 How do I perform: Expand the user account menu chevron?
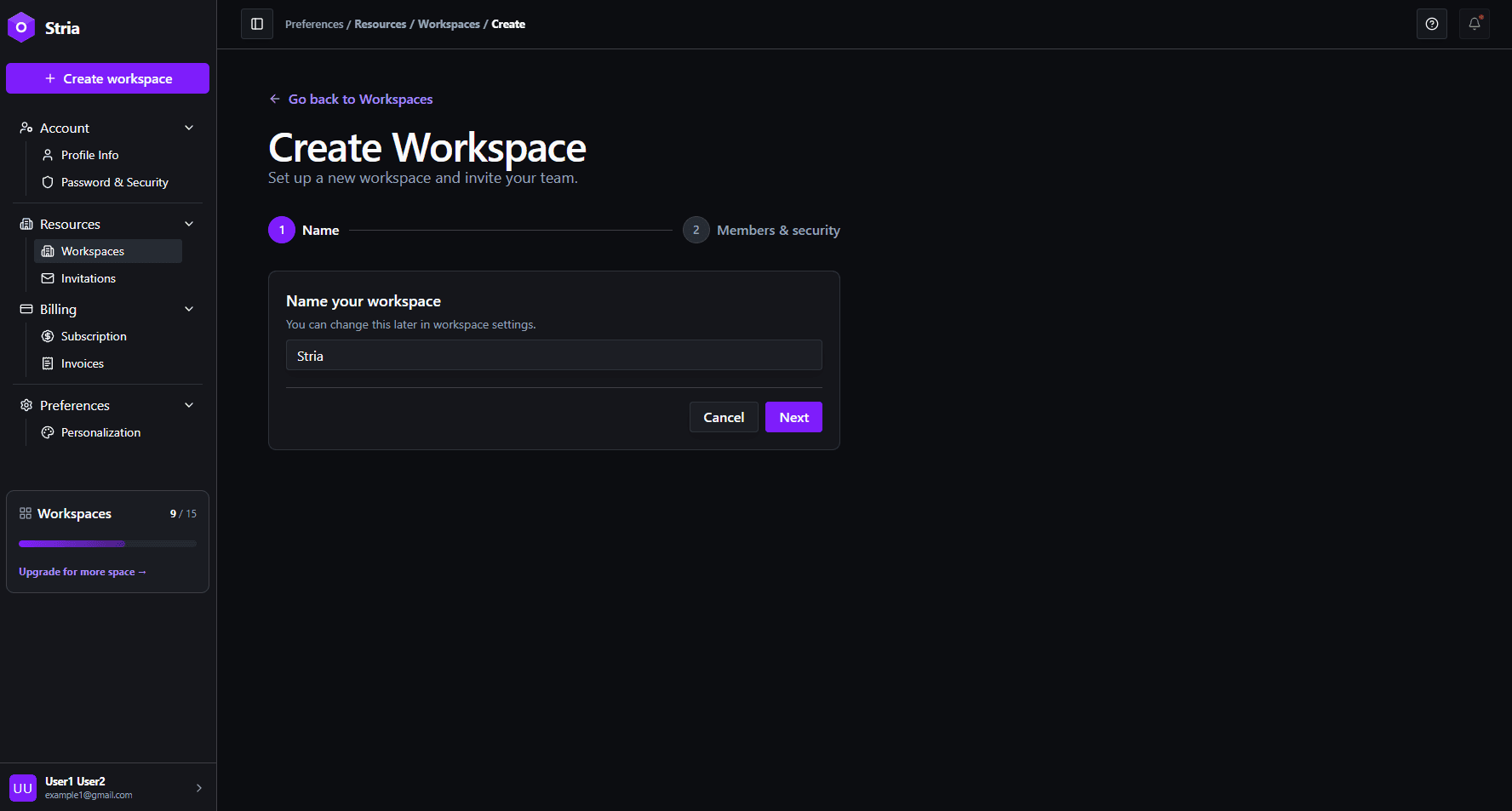pos(199,788)
